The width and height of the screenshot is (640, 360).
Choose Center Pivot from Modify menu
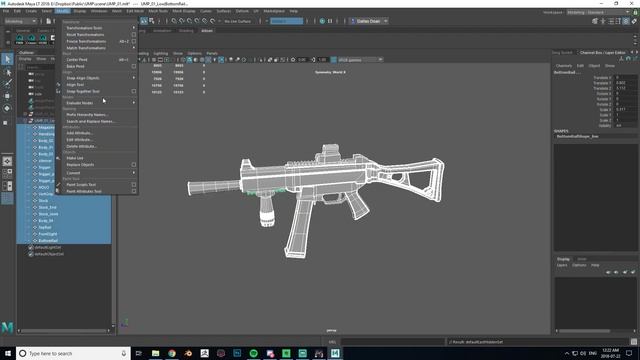(x=77, y=60)
